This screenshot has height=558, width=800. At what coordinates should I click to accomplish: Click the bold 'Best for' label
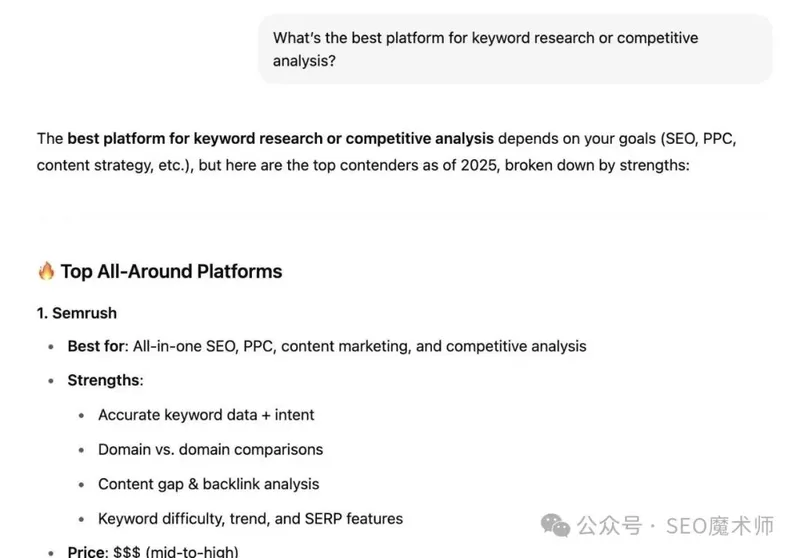coord(94,346)
